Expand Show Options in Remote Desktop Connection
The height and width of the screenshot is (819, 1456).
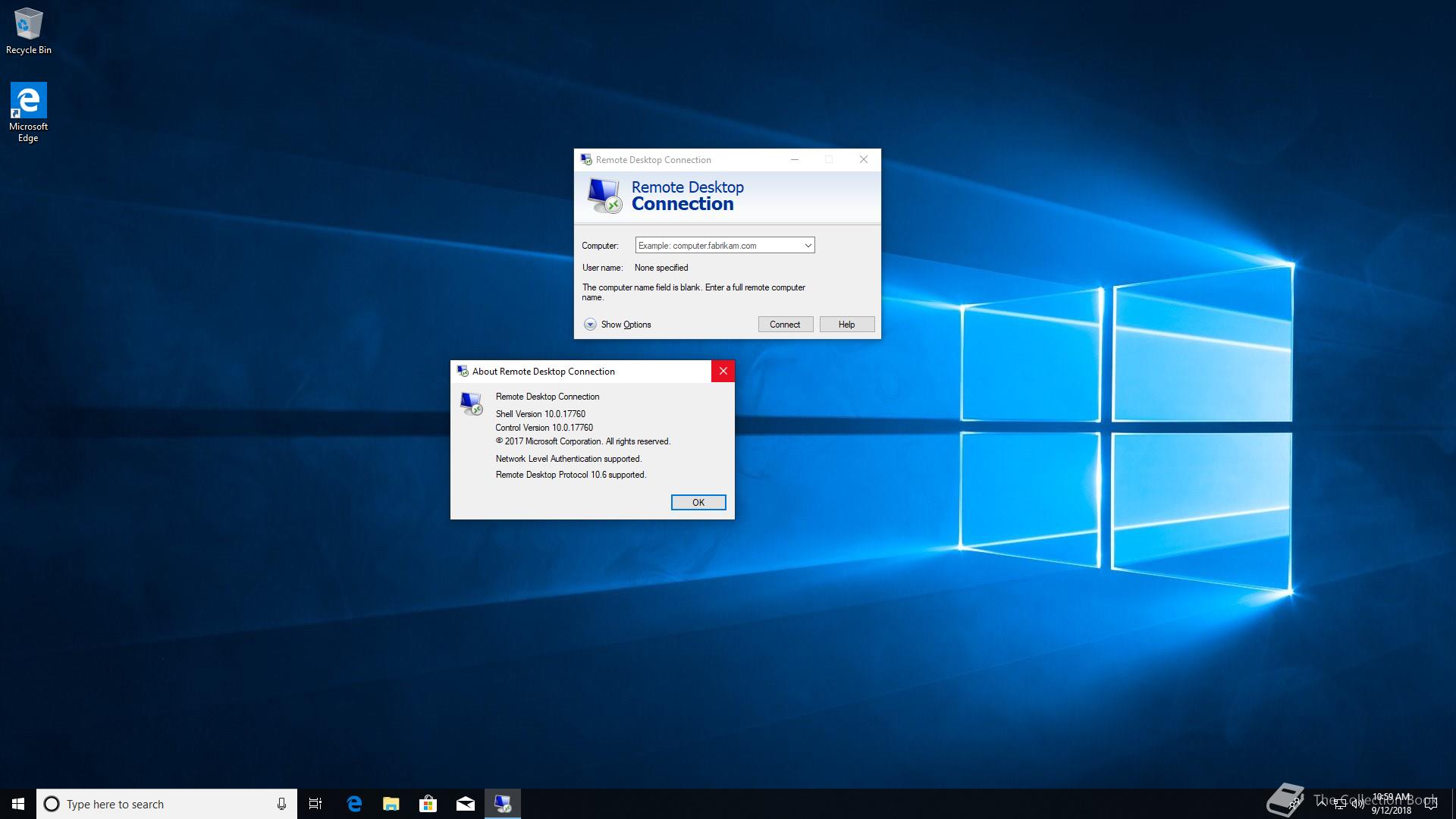click(617, 325)
